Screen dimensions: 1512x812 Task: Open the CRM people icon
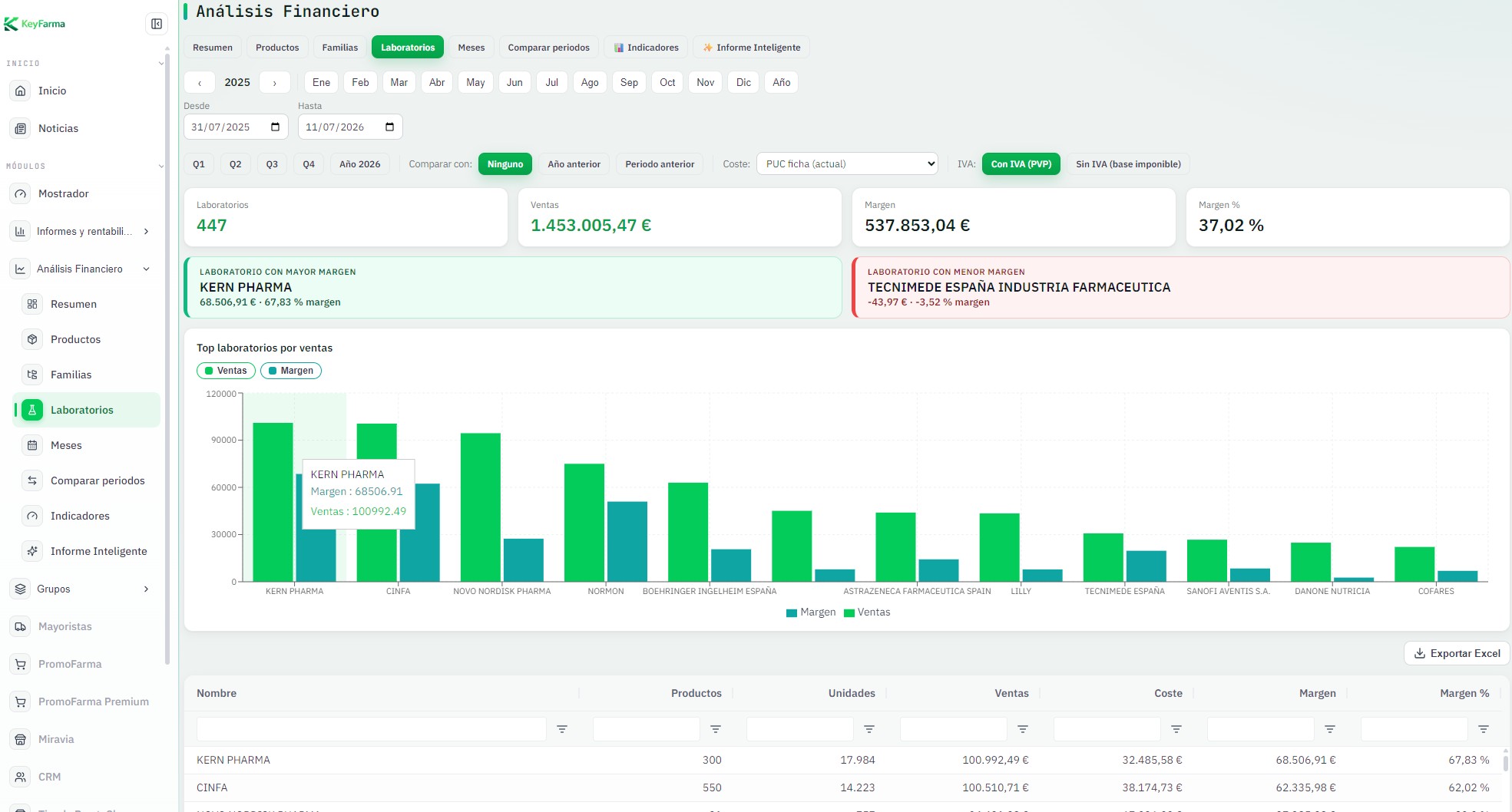pos(21,777)
